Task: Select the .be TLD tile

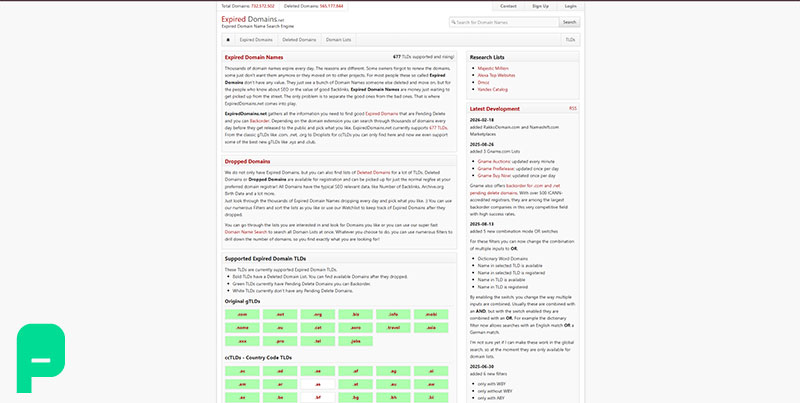Action: (x=280, y=397)
